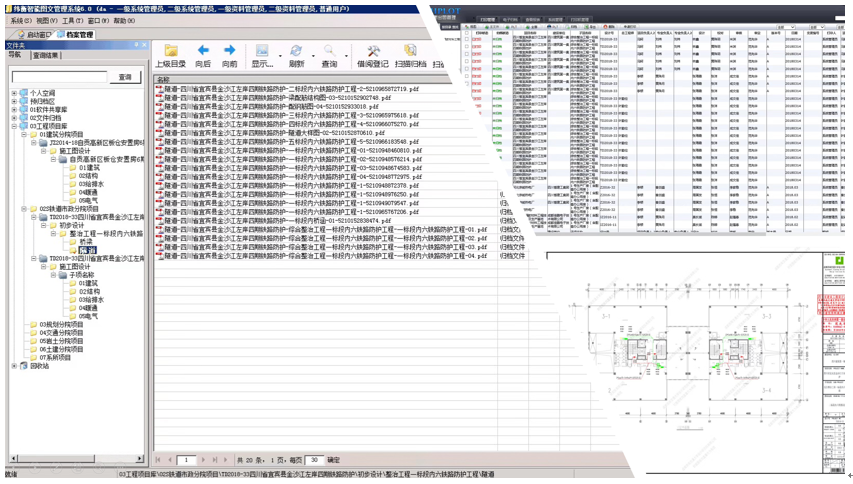Open 借阅登记 borrow registration tool

pyautogui.click(x=373, y=52)
